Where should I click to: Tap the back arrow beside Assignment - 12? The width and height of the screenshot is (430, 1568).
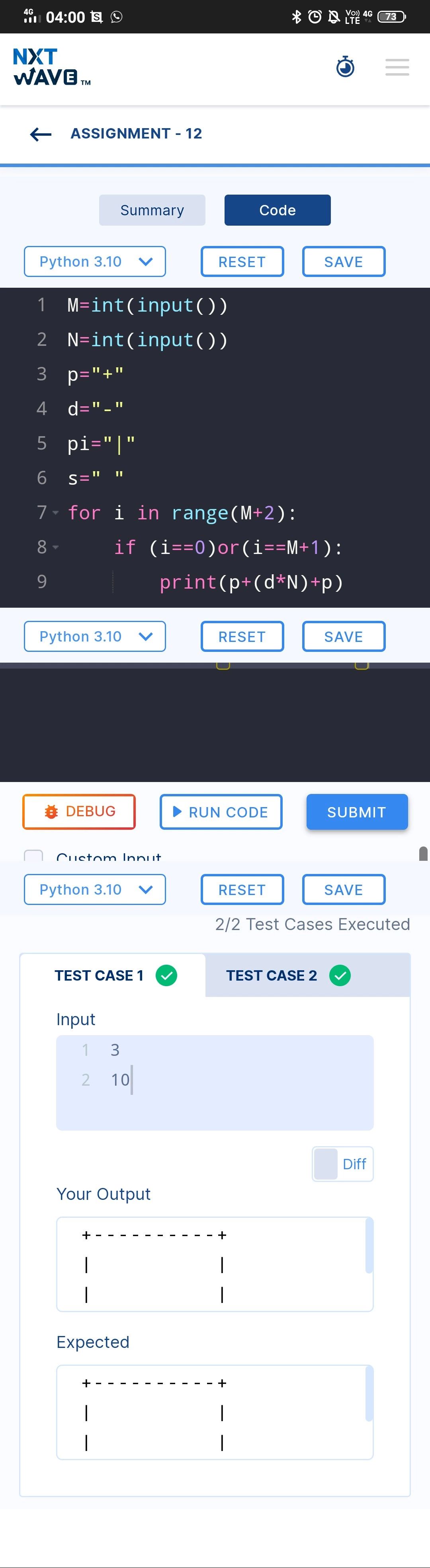41,134
